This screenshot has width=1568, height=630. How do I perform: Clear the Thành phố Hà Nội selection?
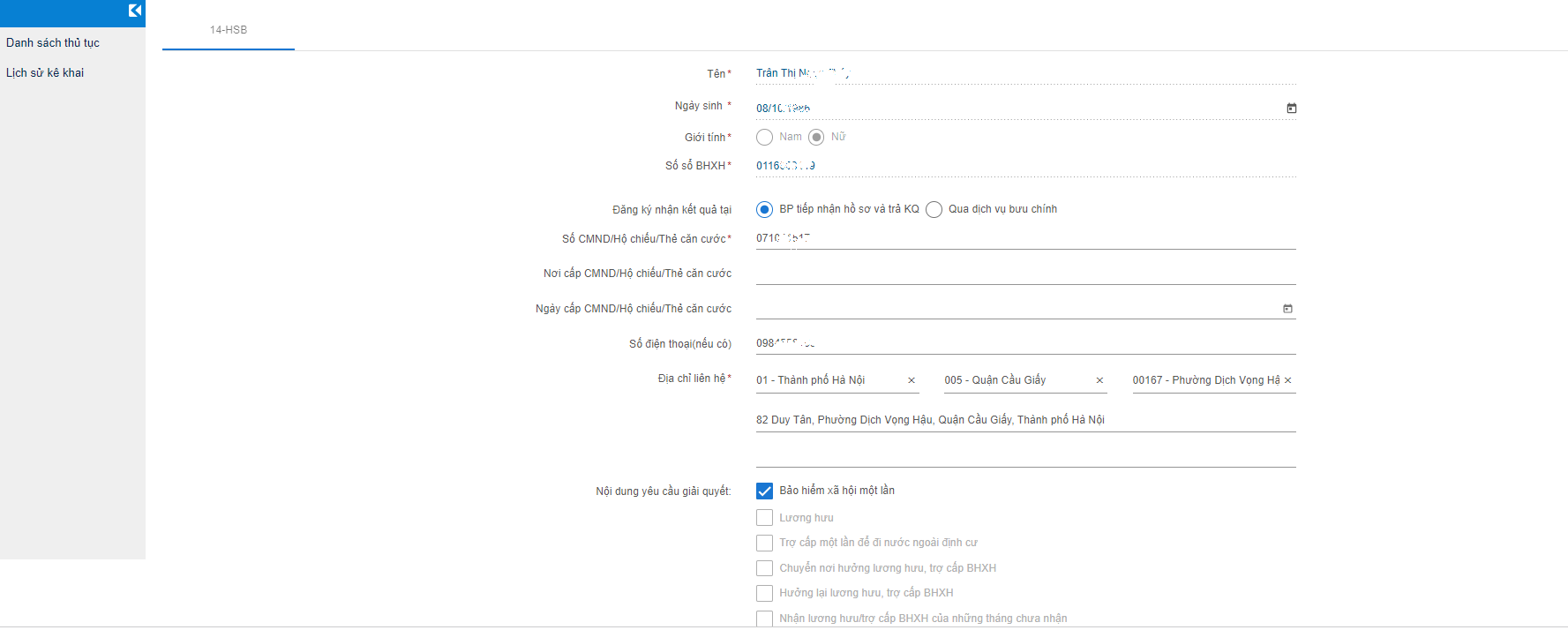click(x=912, y=380)
